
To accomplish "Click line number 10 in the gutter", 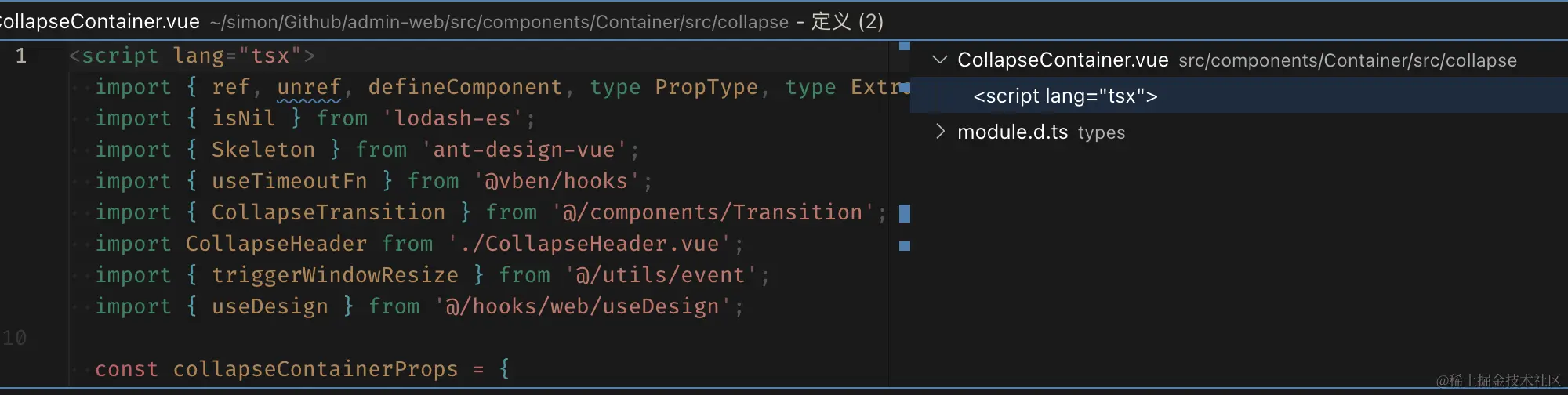I will pos(15,338).
